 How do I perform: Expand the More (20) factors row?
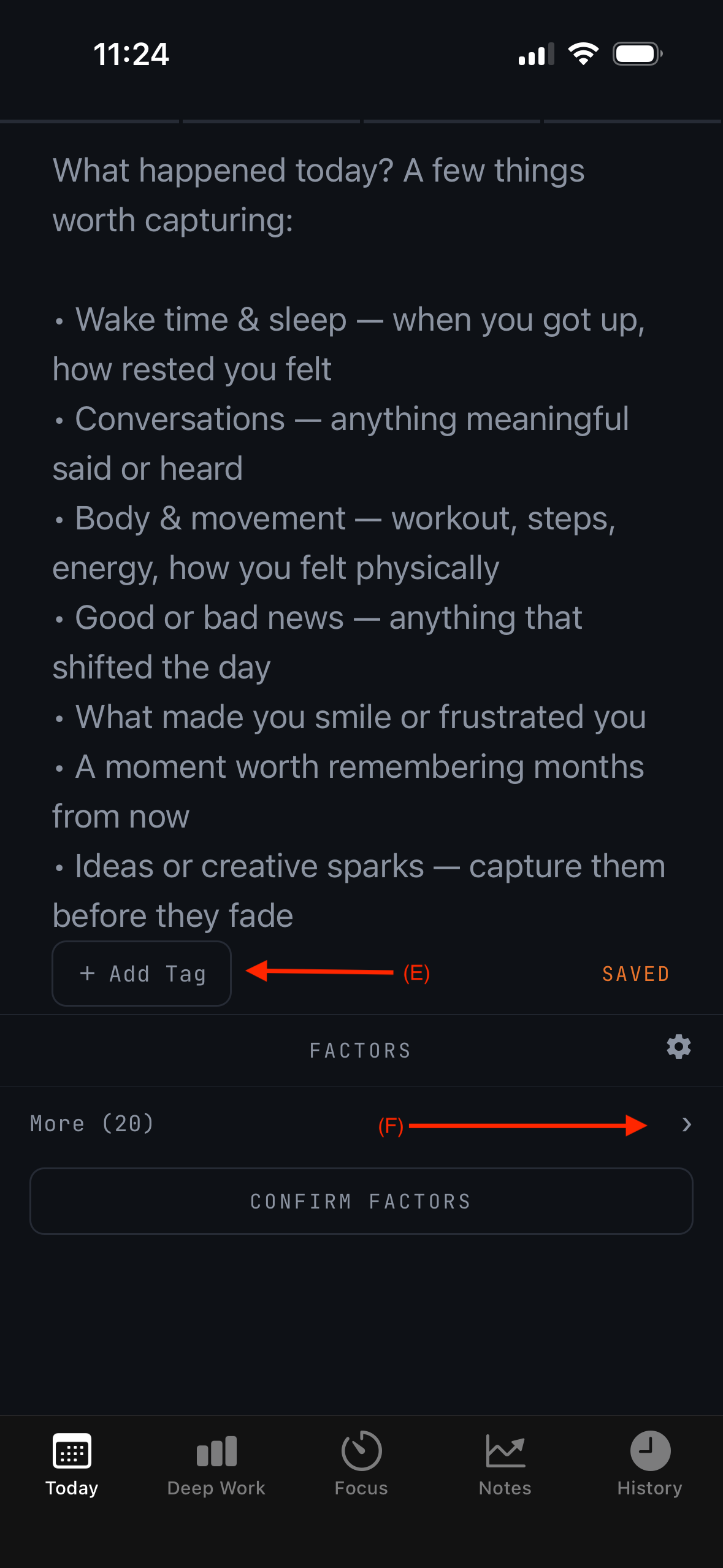click(x=361, y=1124)
